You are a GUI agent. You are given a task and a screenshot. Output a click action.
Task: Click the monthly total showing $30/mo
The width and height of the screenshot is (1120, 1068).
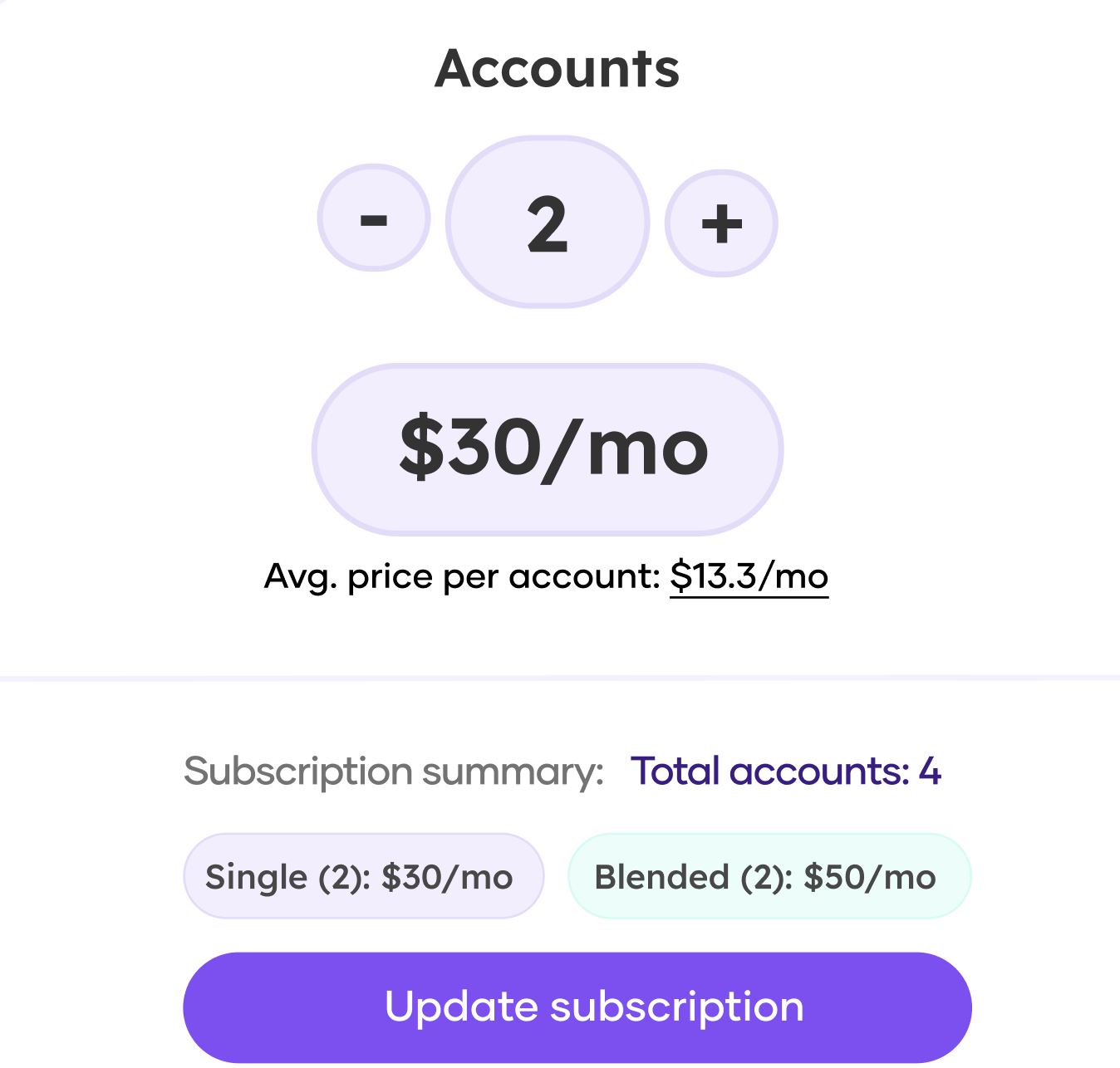[x=548, y=449]
